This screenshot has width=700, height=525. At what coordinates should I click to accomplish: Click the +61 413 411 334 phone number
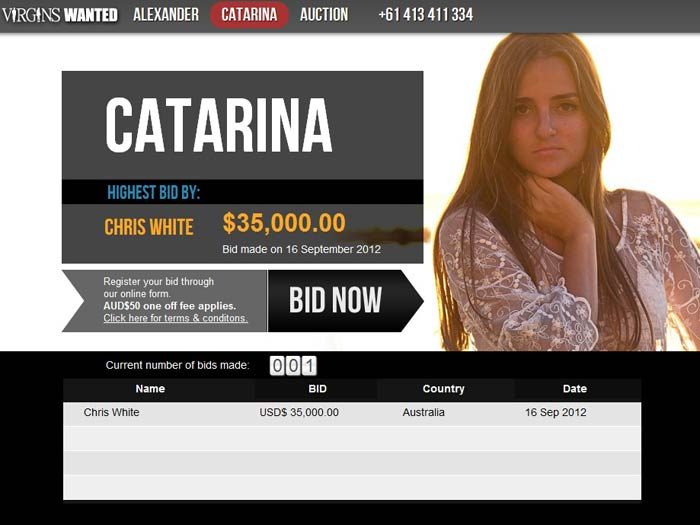tap(425, 14)
